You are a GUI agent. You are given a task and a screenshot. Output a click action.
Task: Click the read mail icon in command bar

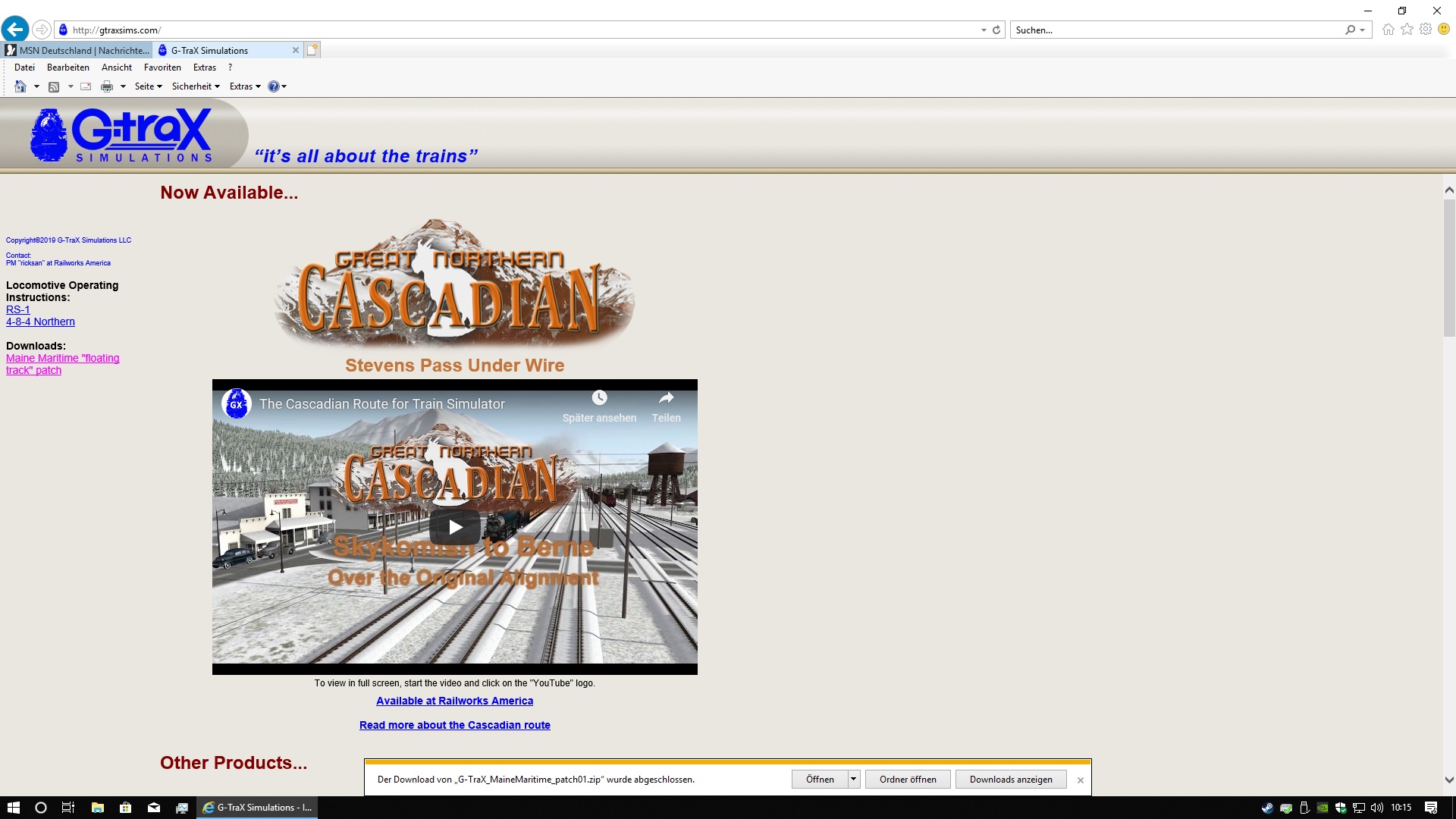[x=86, y=86]
